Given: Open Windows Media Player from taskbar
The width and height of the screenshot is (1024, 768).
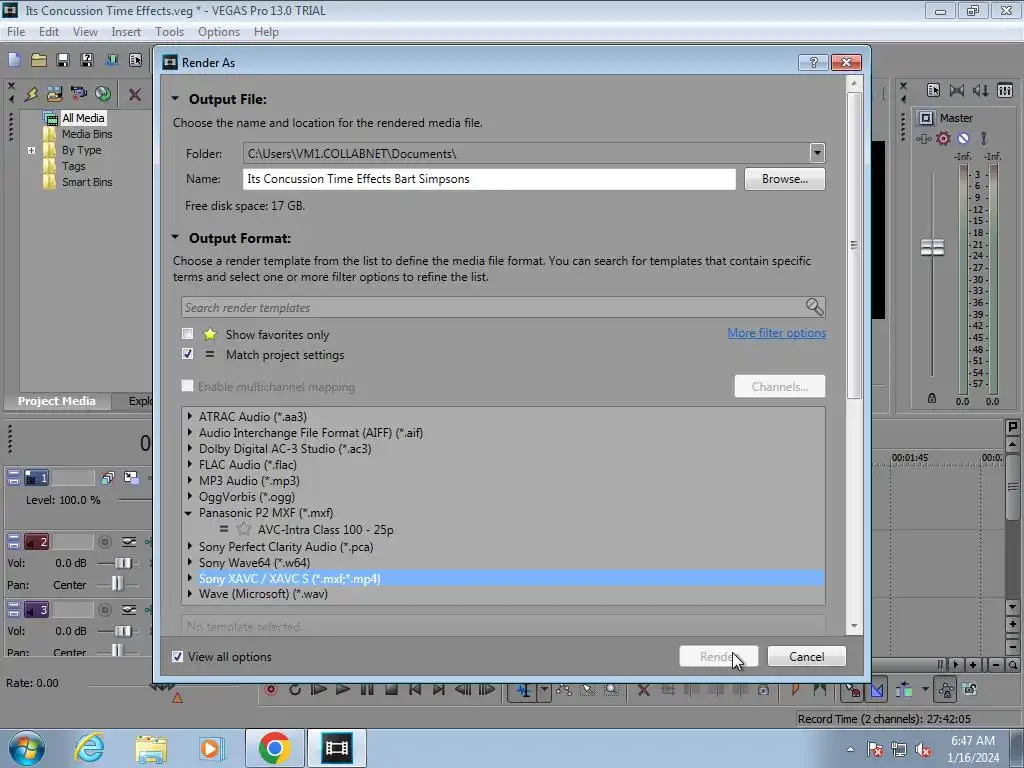Looking at the screenshot, I should point(211,748).
